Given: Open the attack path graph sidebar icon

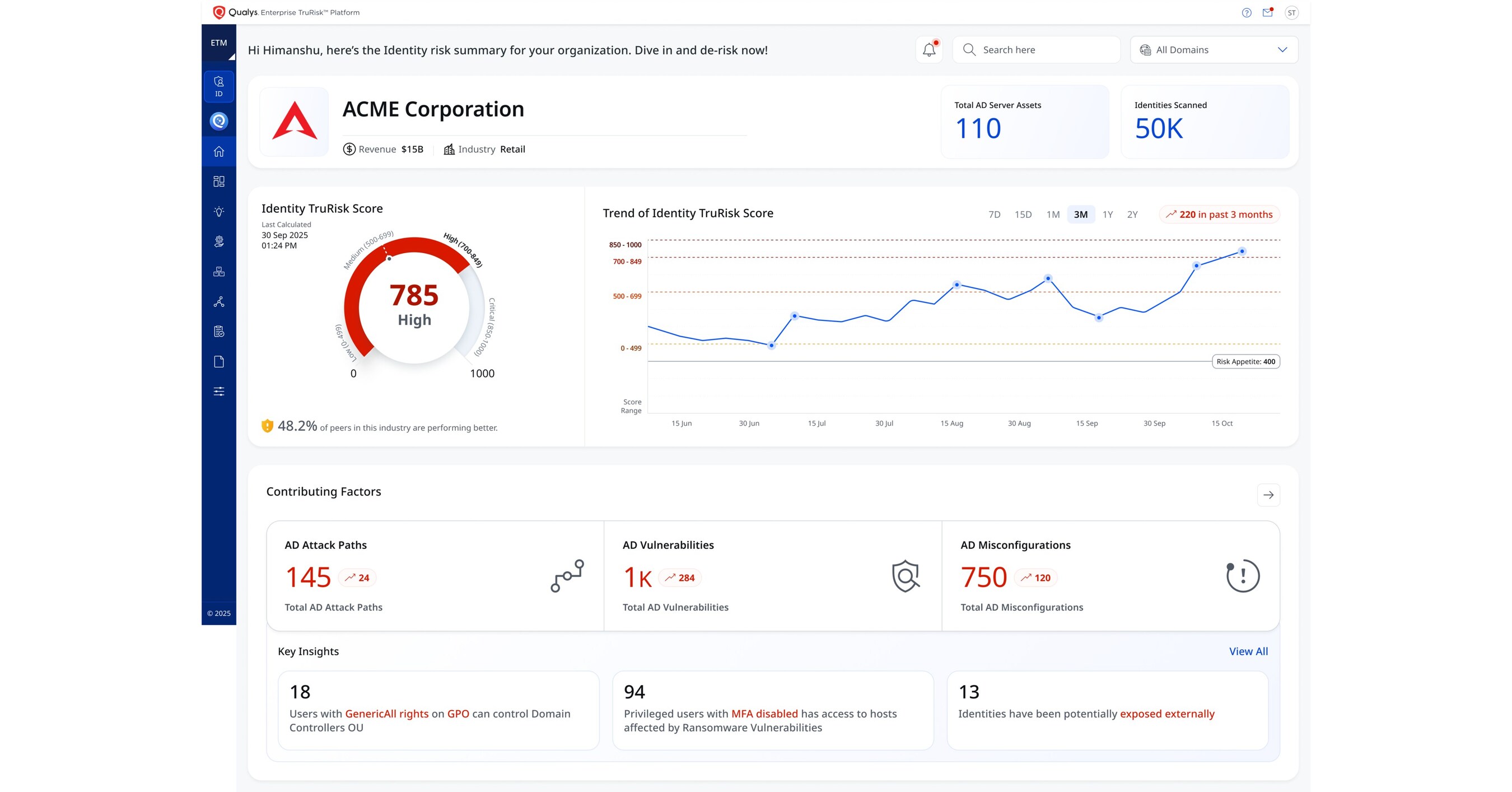Looking at the screenshot, I should tap(219, 302).
